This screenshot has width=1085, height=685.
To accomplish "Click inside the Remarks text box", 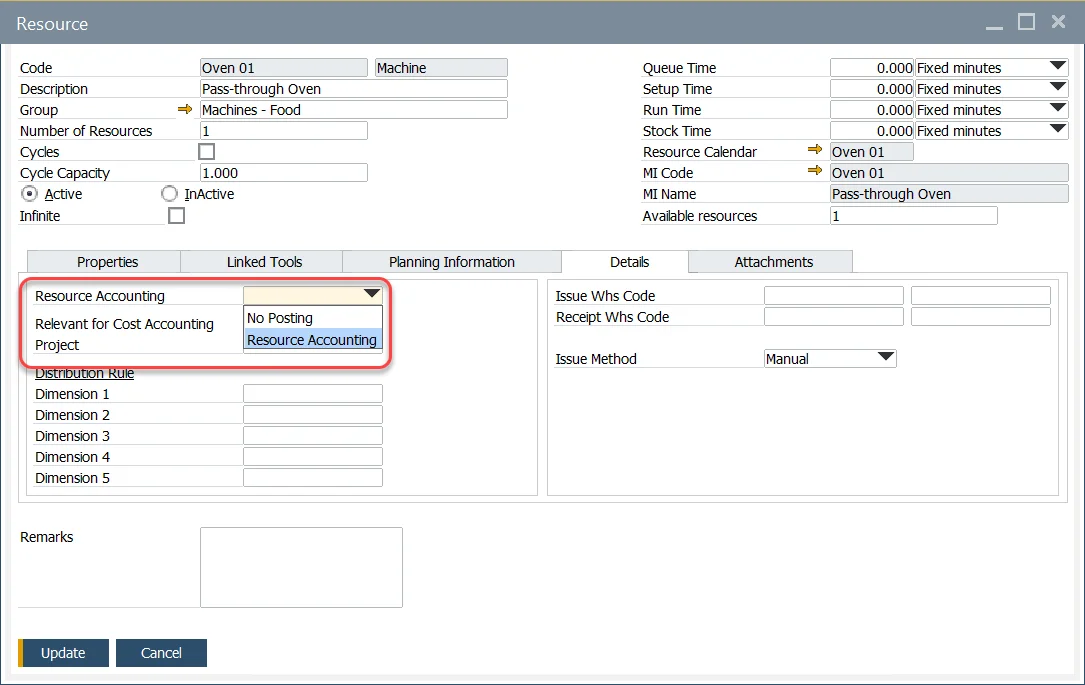I will pos(300,565).
